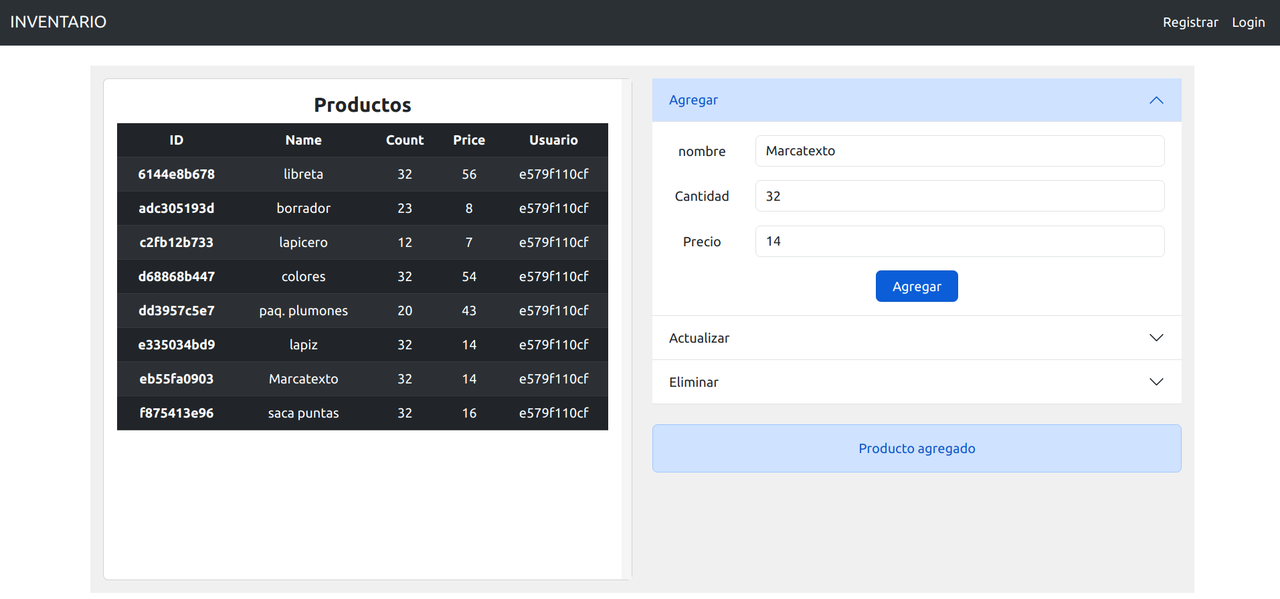Screen dimensions: 1280x599
Task: Select the price 16 of saca puntas
Action: (469, 413)
